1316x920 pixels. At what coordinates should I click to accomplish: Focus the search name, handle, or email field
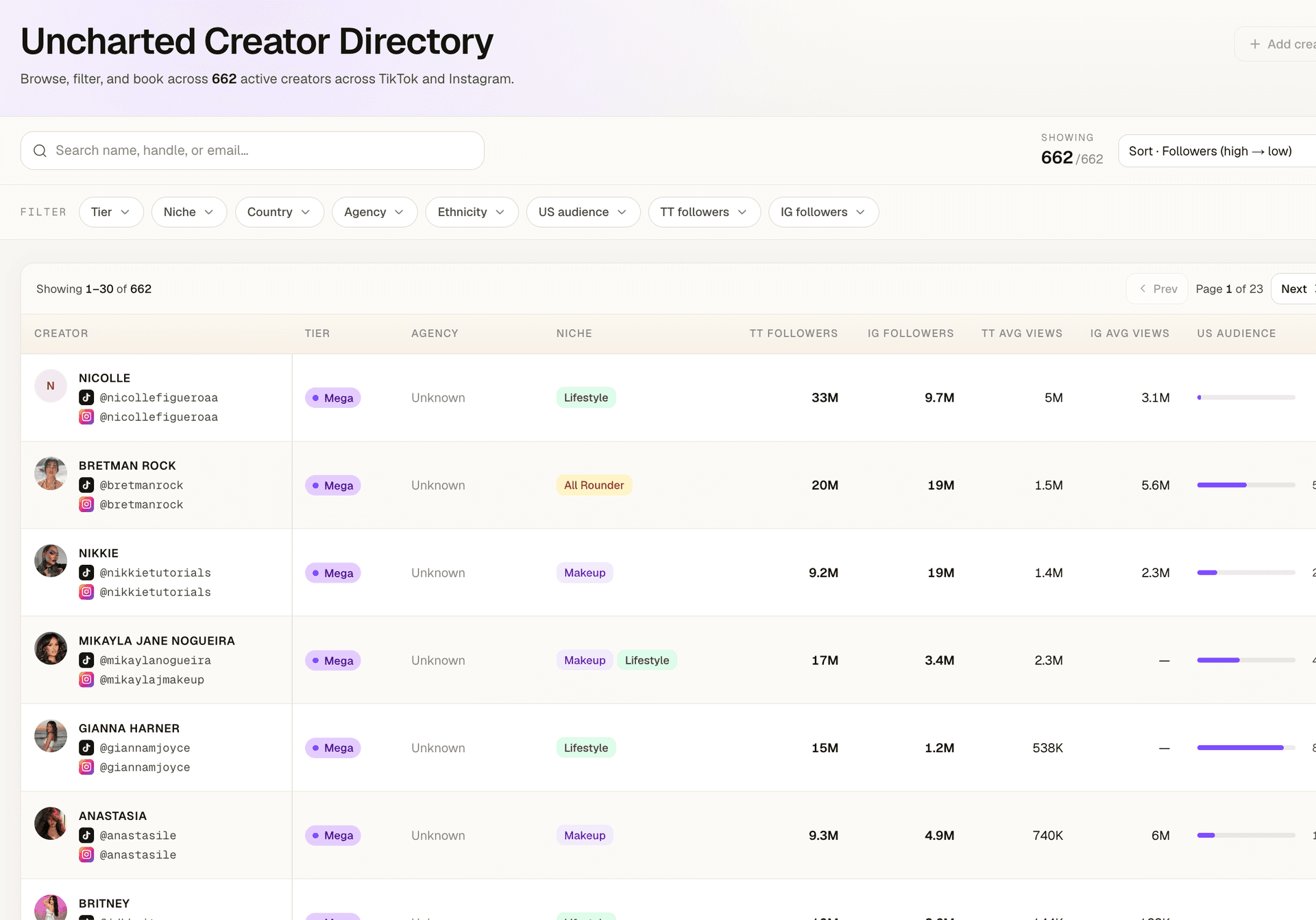tap(252, 151)
